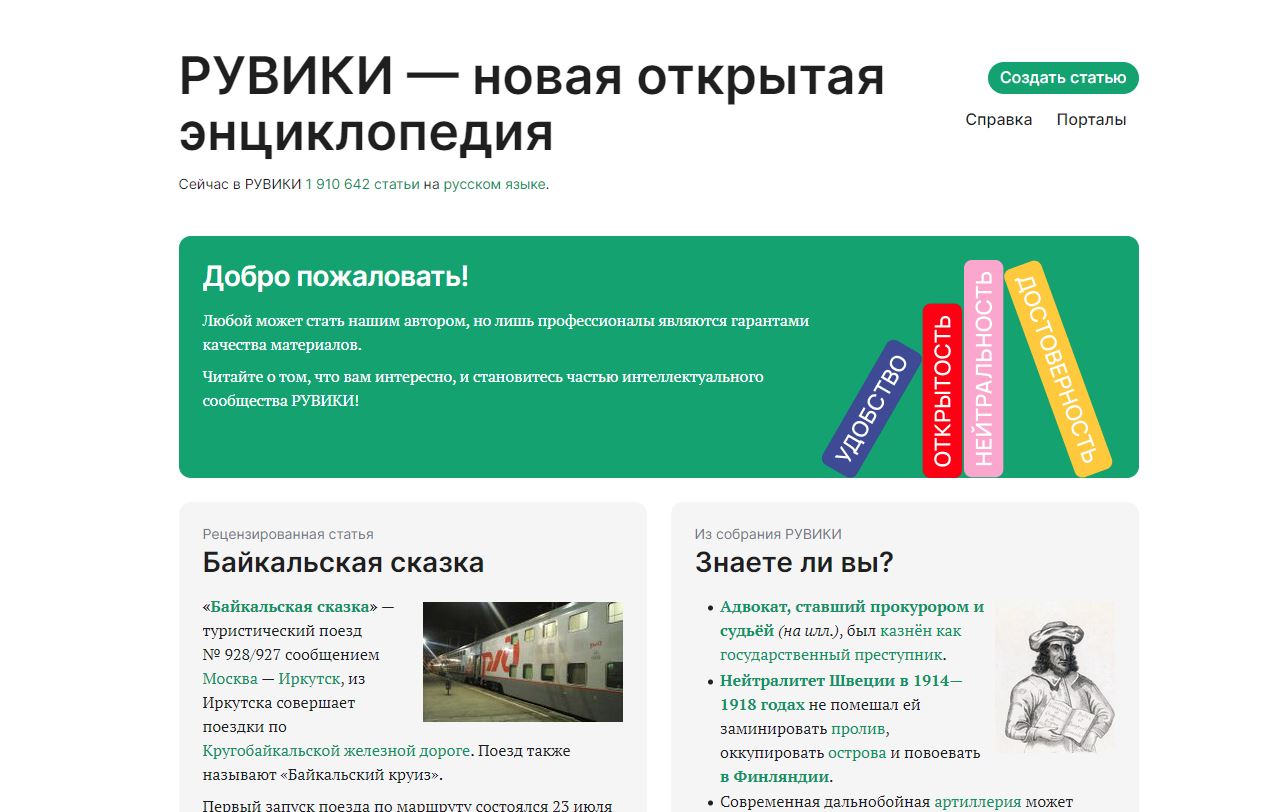Click the blue УДОБСТВО book
Viewport: 1275px width, 812px height.
[x=870, y=409]
